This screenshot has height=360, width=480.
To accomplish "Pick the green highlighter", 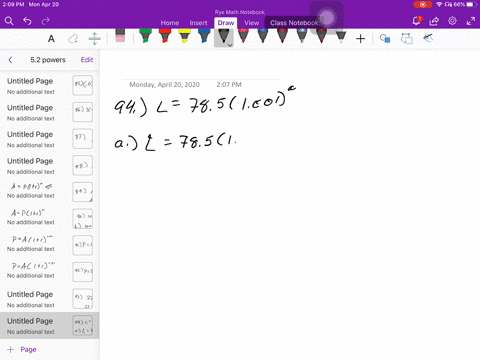I will 145,36.
